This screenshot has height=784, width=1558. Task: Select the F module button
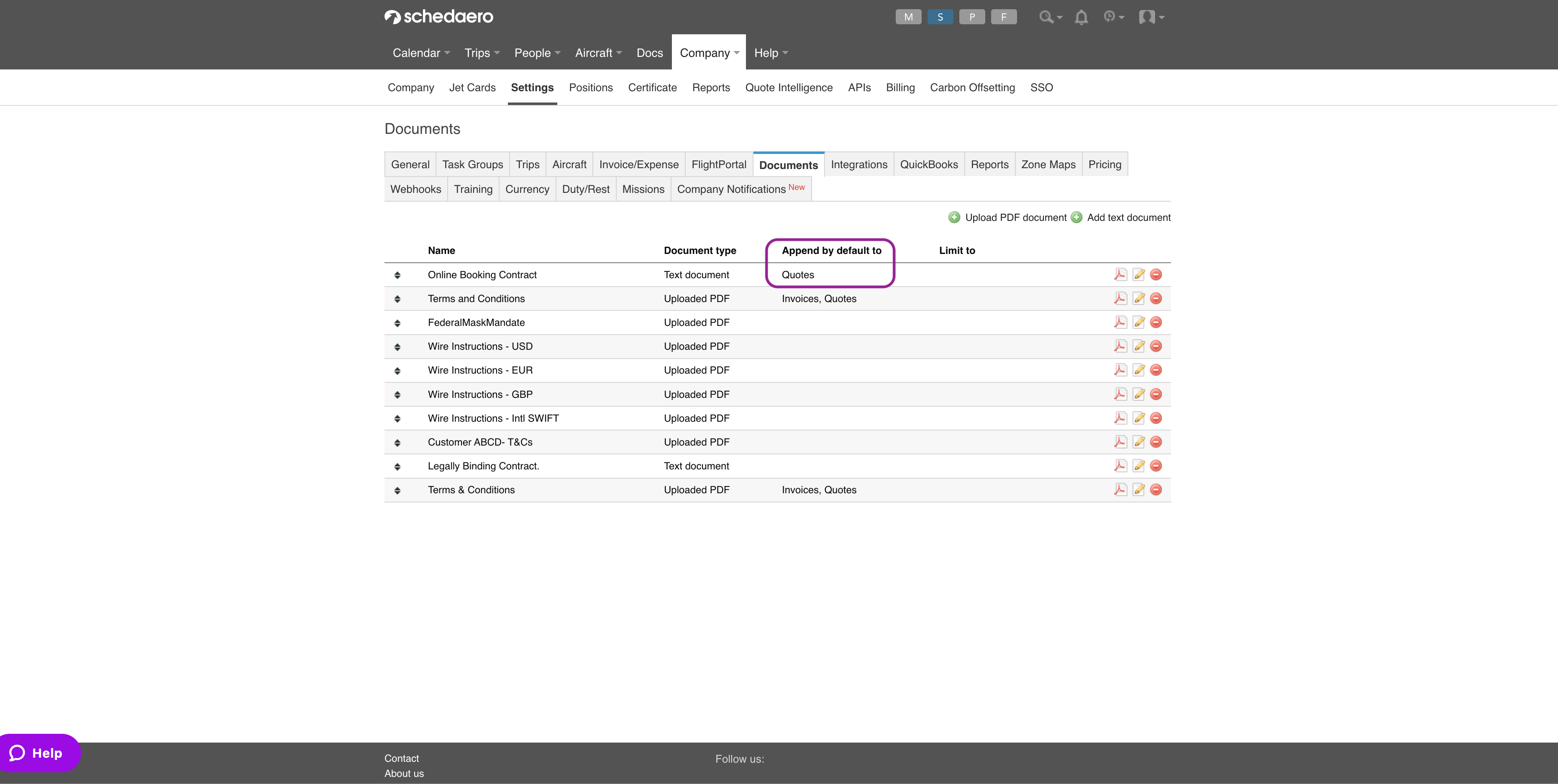pos(1003,17)
